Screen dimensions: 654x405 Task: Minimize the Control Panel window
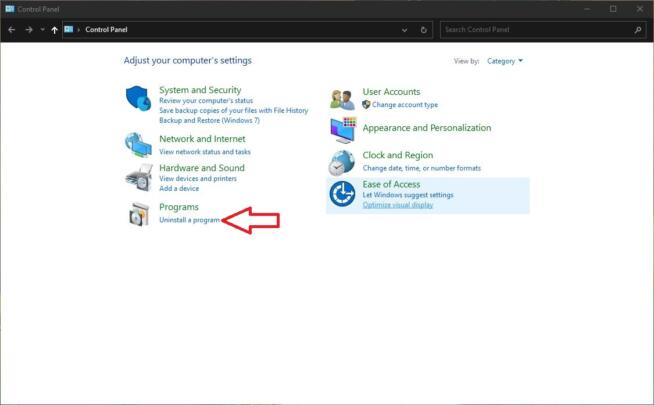(x=587, y=9)
